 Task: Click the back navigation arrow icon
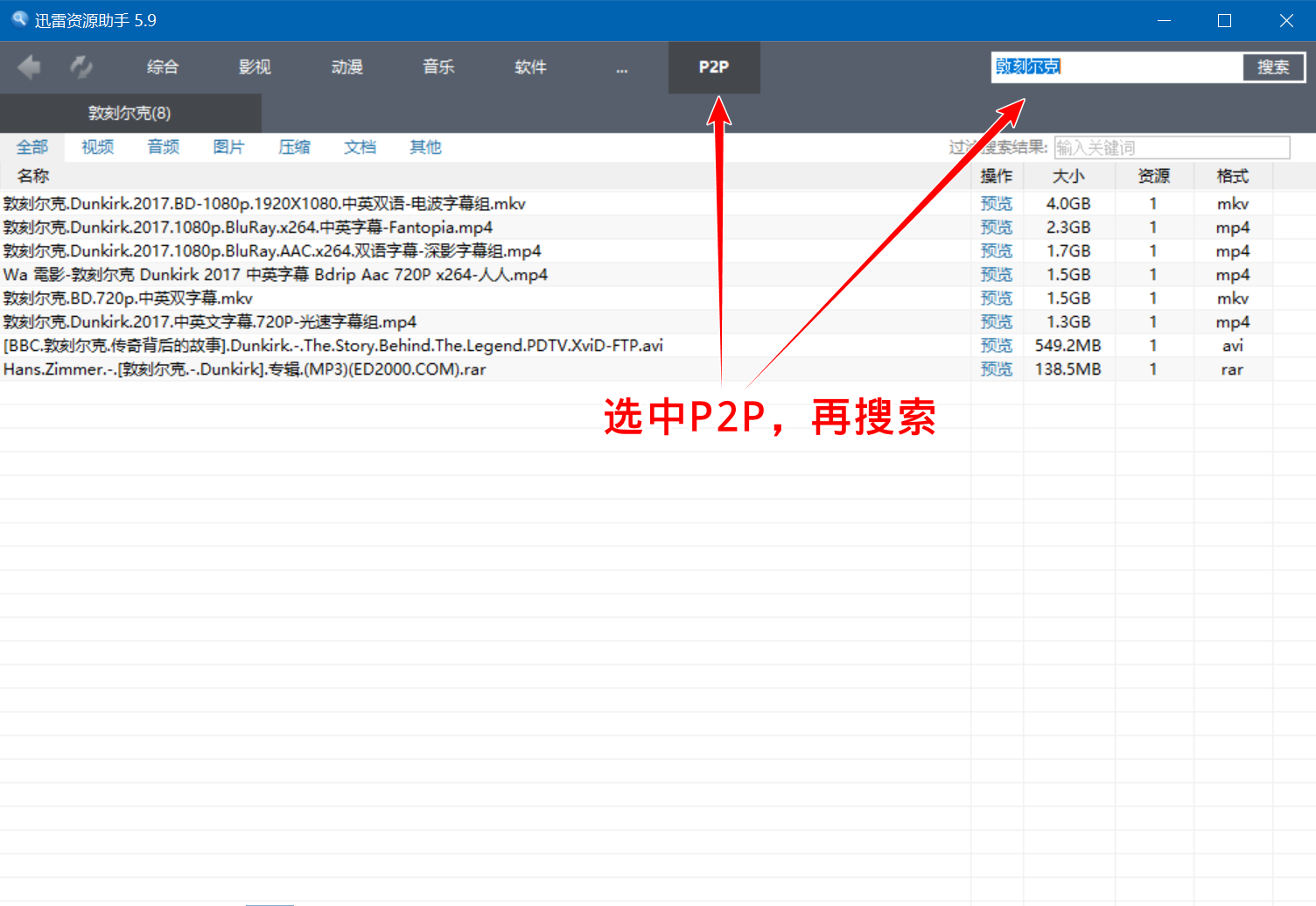coord(29,67)
